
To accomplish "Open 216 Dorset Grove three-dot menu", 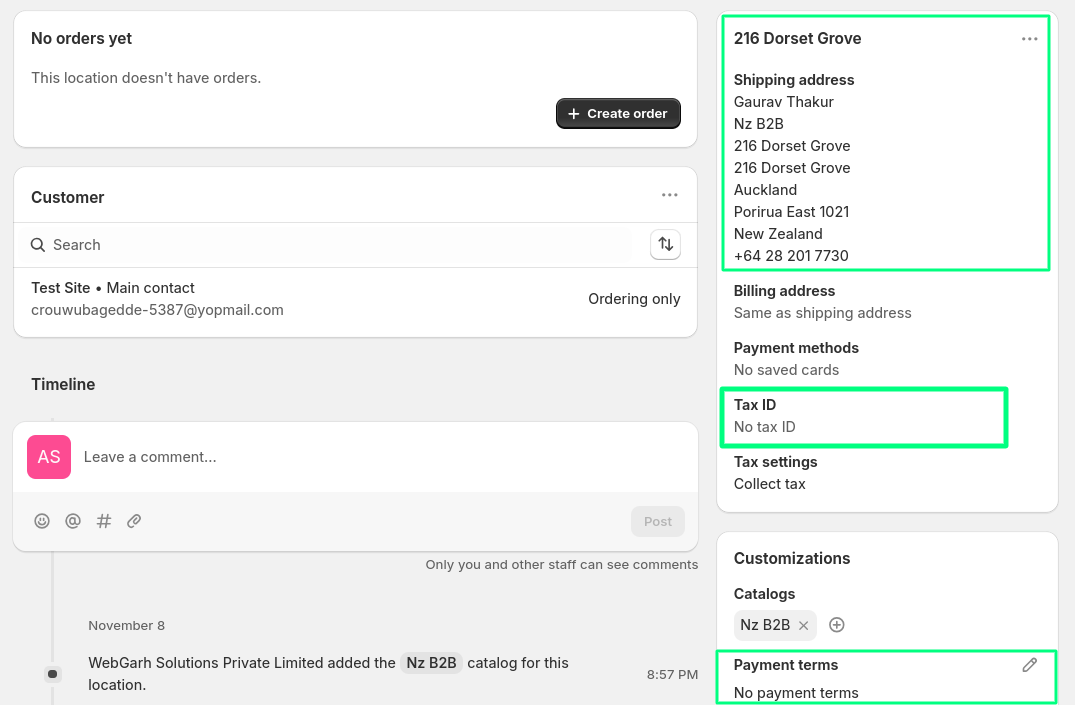I will point(1029,39).
